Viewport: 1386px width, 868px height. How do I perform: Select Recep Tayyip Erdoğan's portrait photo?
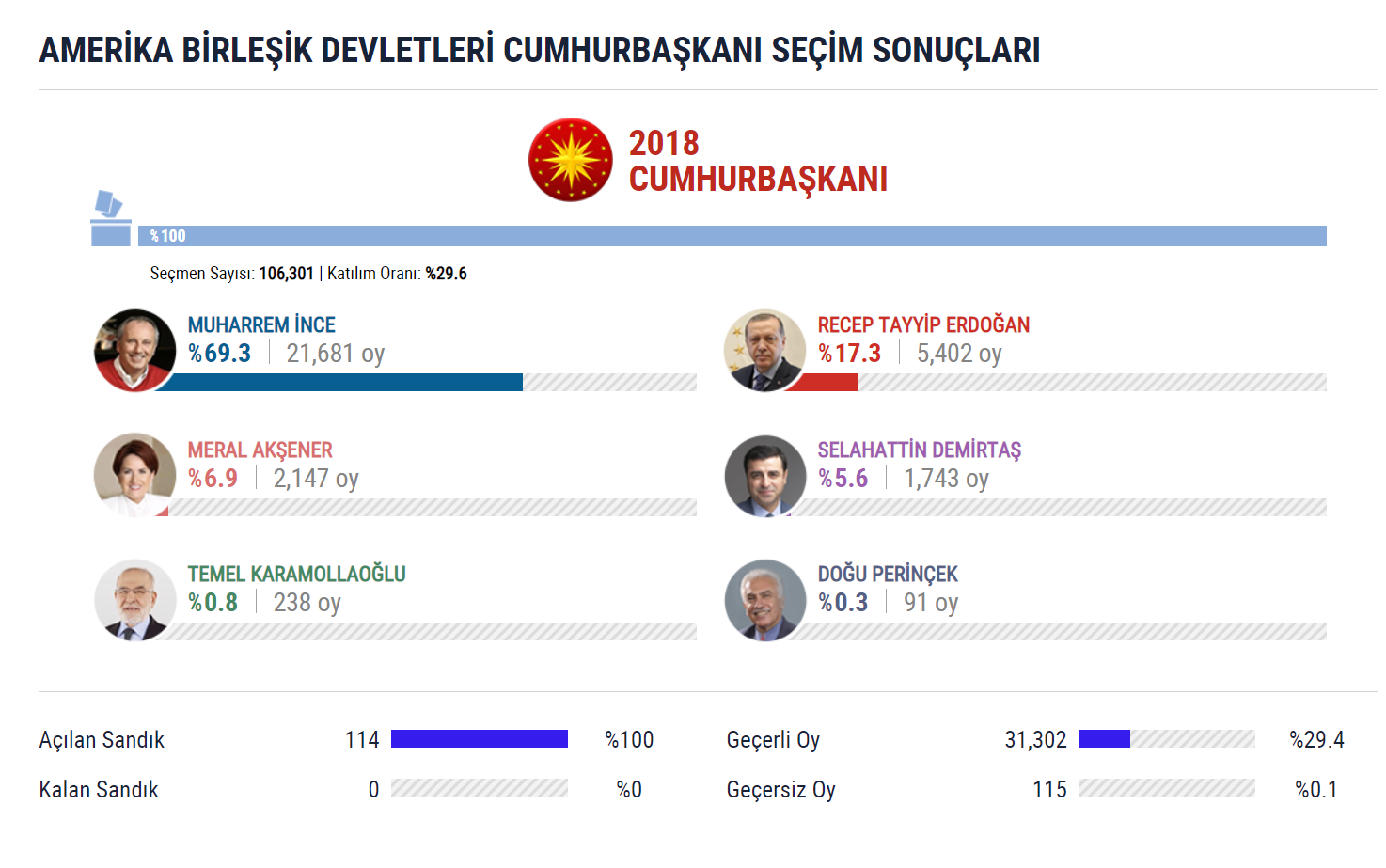click(765, 350)
